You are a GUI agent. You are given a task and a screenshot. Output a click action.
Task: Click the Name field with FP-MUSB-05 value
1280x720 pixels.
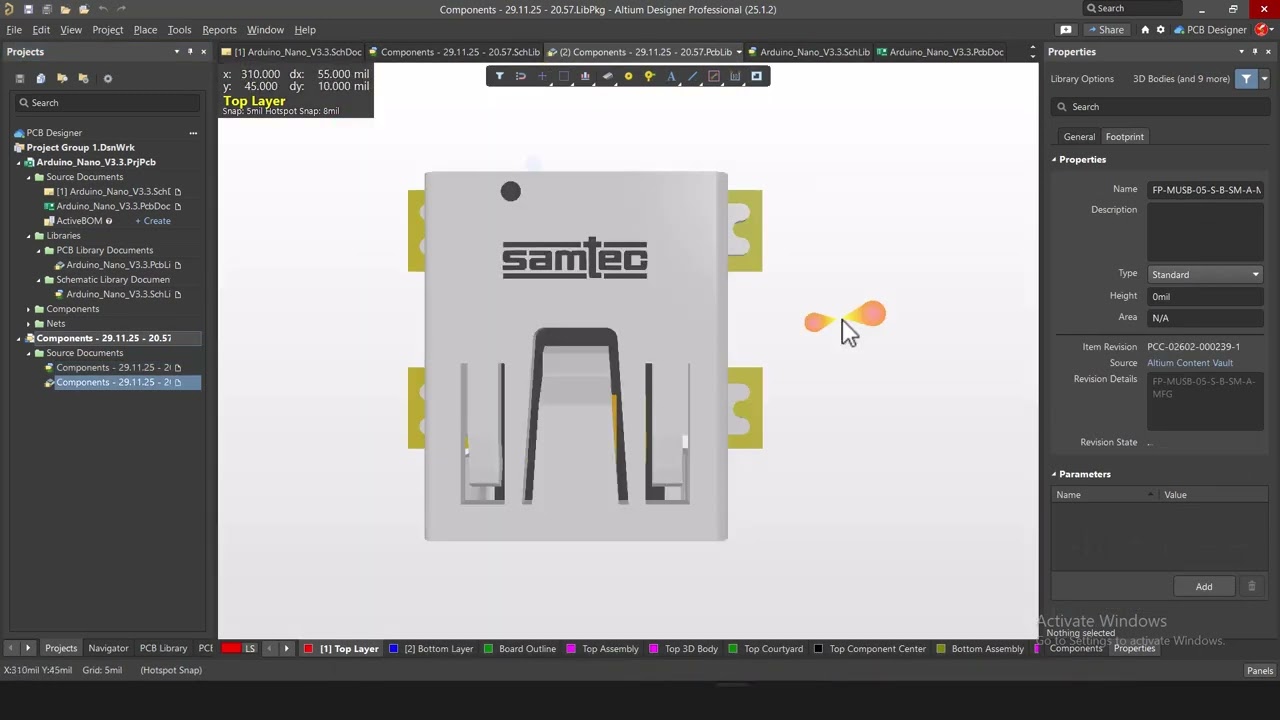point(1205,190)
